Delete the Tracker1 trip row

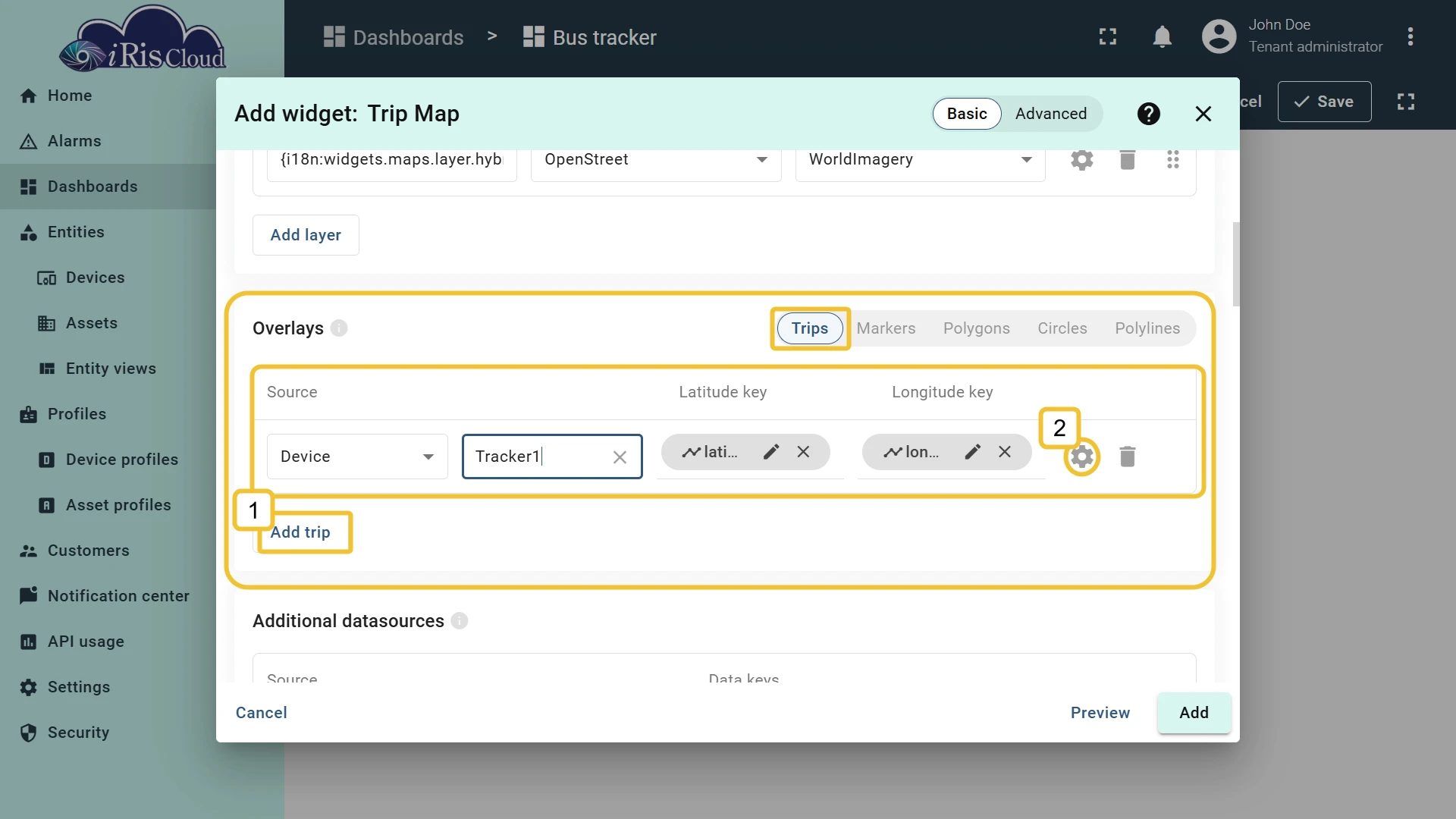point(1128,457)
